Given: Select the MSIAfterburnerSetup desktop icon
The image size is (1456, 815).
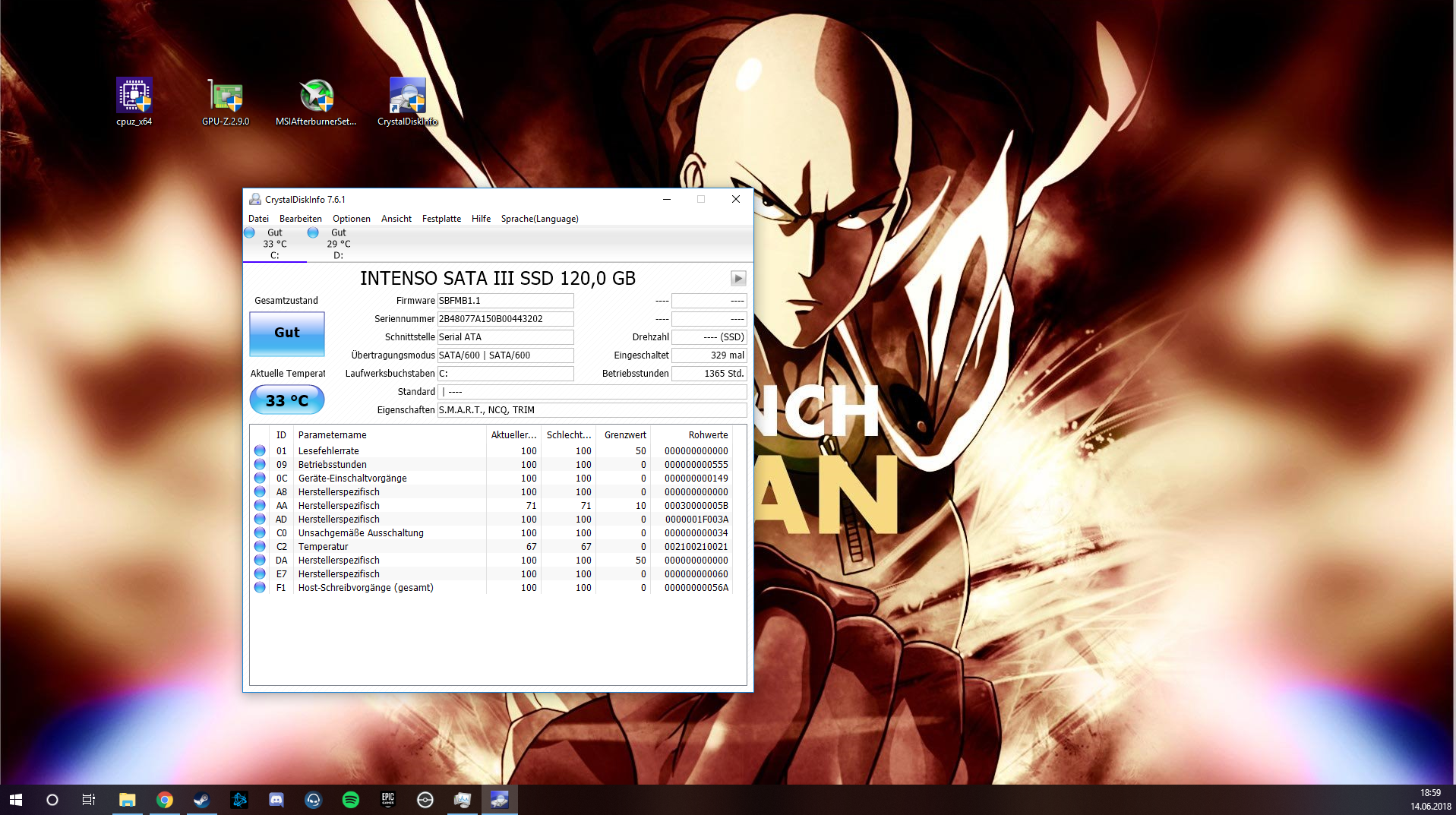Looking at the screenshot, I should [316, 101].
